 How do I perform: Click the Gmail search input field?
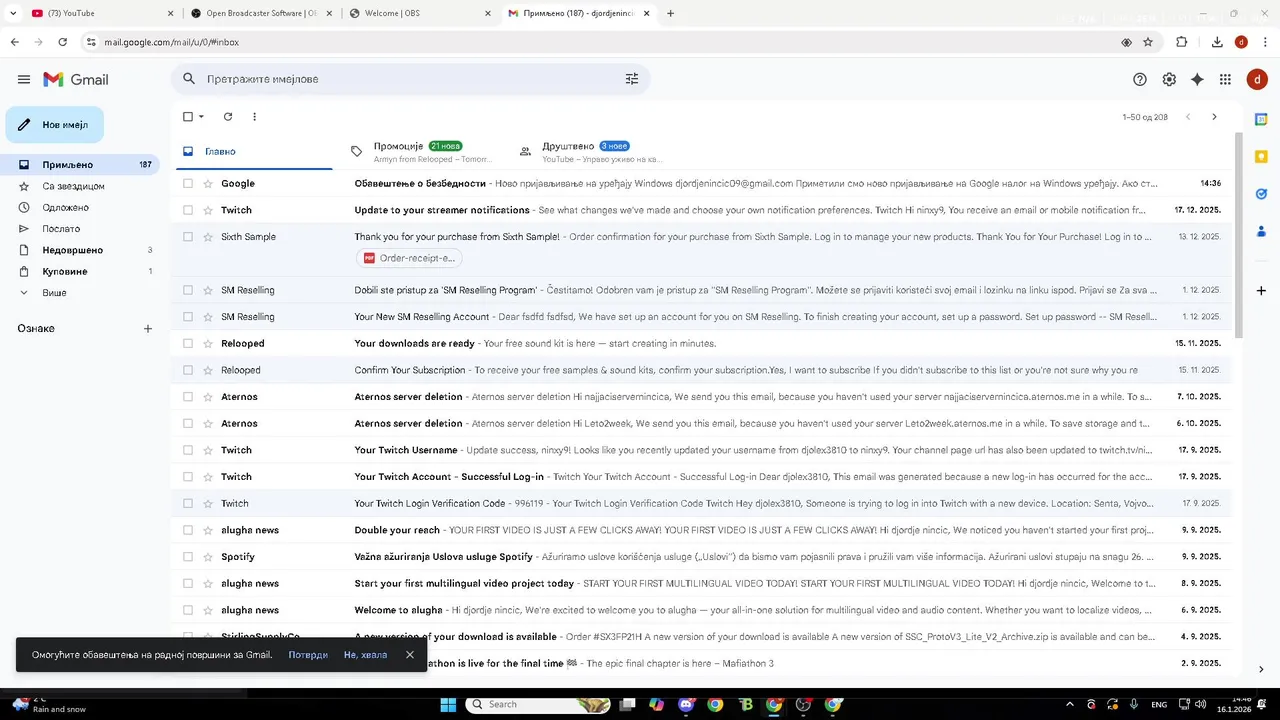click(410, 79)
